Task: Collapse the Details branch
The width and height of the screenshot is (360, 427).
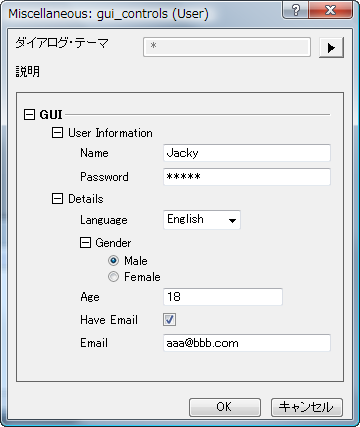Action: click(x=57, y=199)
